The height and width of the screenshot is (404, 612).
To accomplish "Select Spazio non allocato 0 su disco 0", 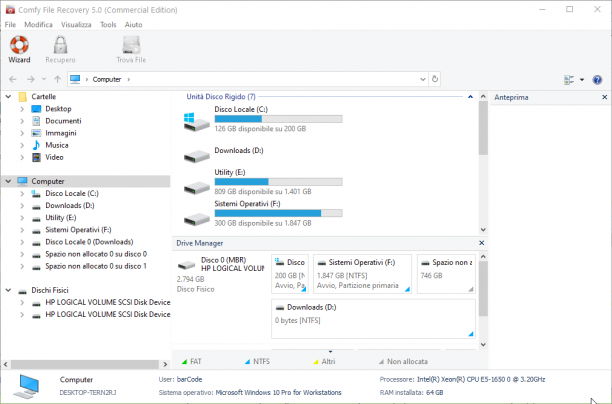I will tap(96, 254).
